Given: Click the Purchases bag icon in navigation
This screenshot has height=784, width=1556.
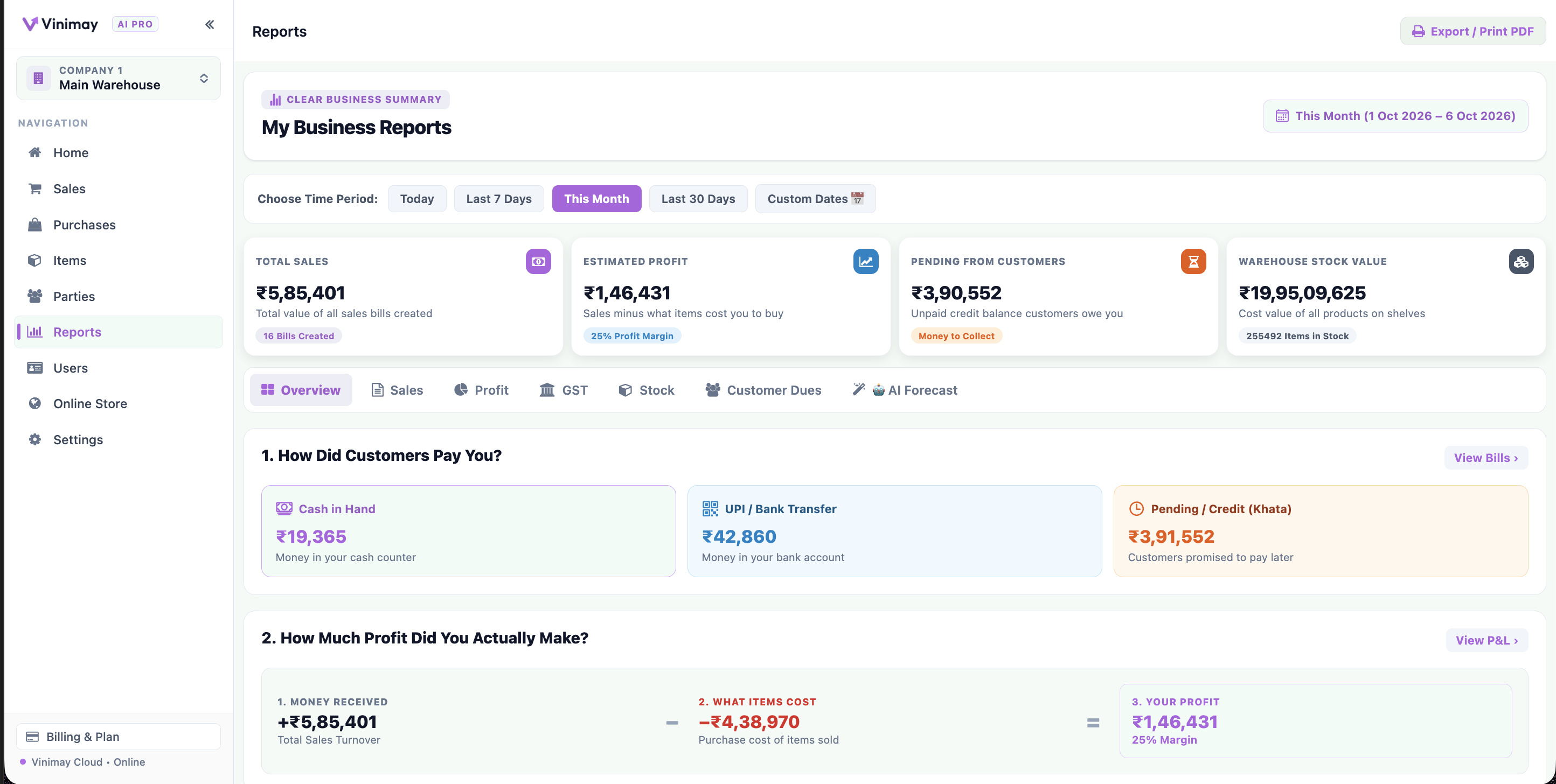Looking at the screenshot, I should [35, 225].
